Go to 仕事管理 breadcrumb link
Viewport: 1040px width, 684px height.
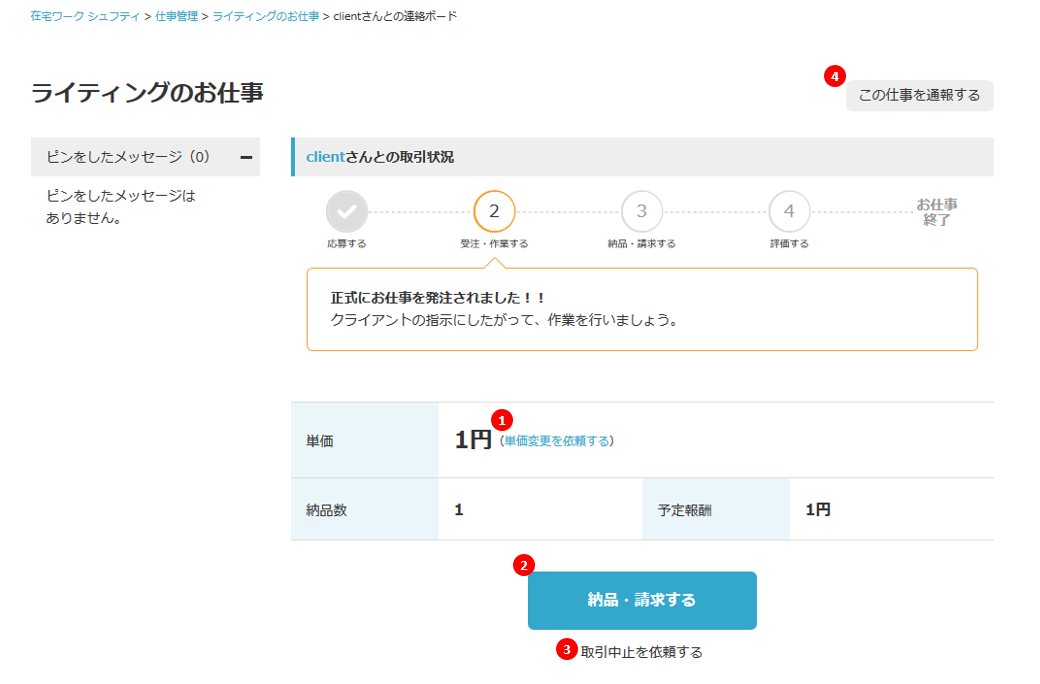point(176,16)
